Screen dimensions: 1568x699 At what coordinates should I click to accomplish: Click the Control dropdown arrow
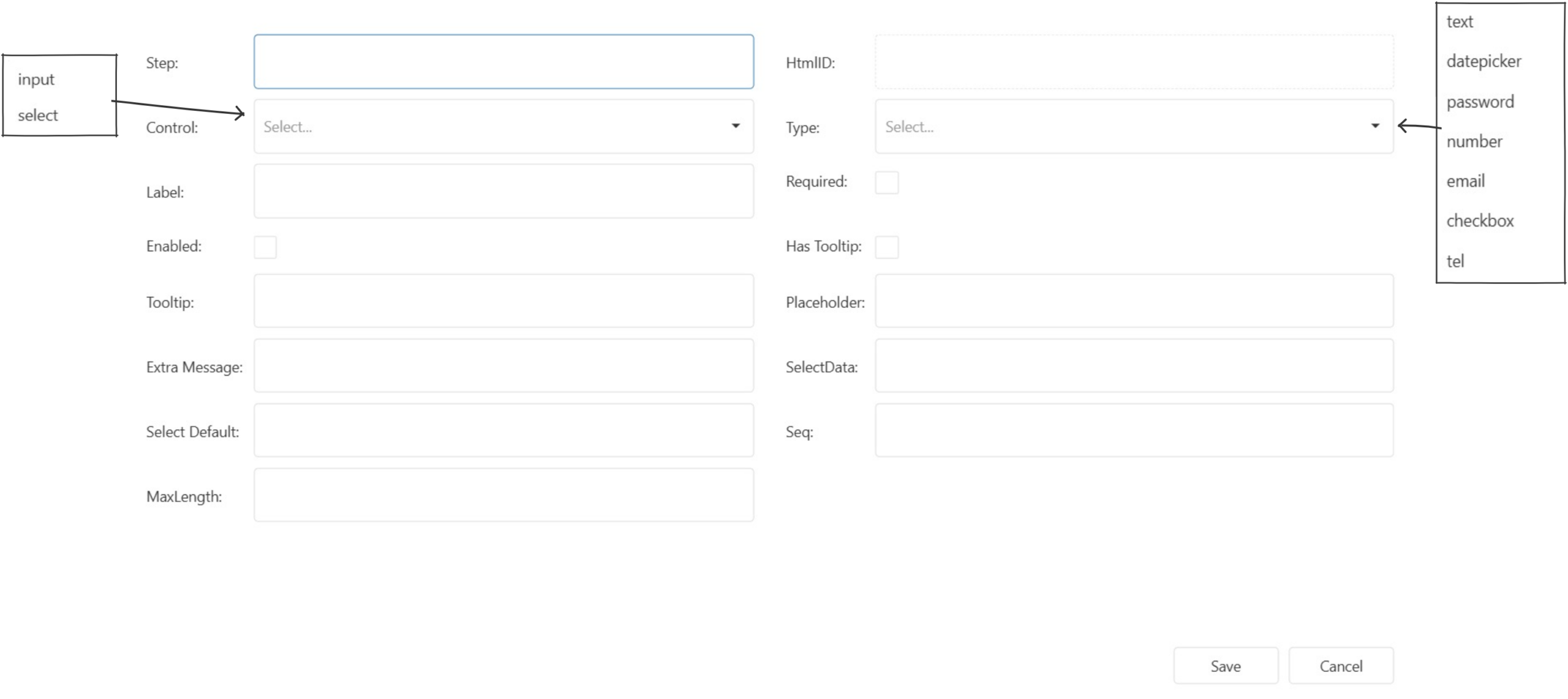coord(736,126)
